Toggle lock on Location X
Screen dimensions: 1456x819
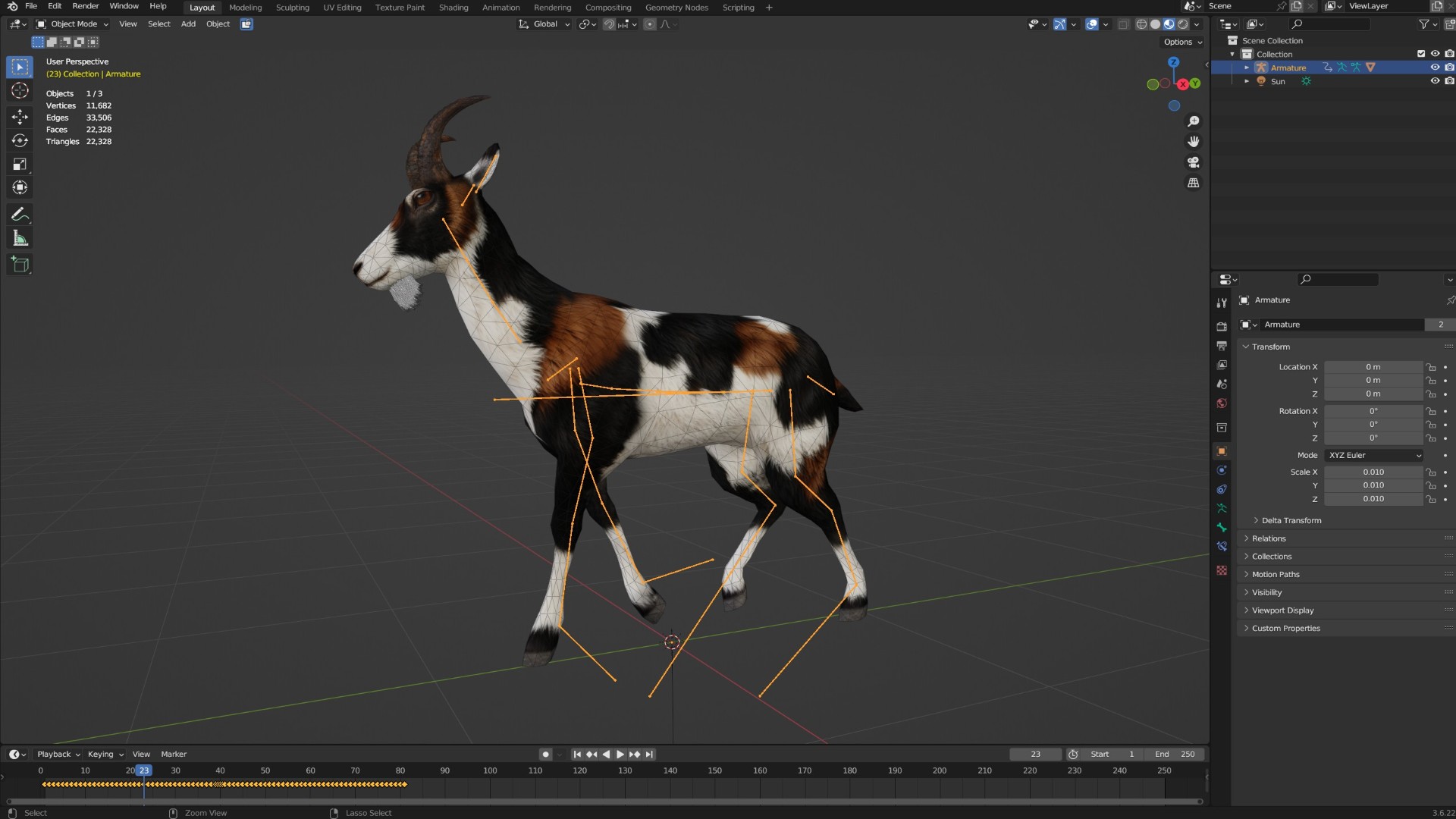pos(1431,367)
